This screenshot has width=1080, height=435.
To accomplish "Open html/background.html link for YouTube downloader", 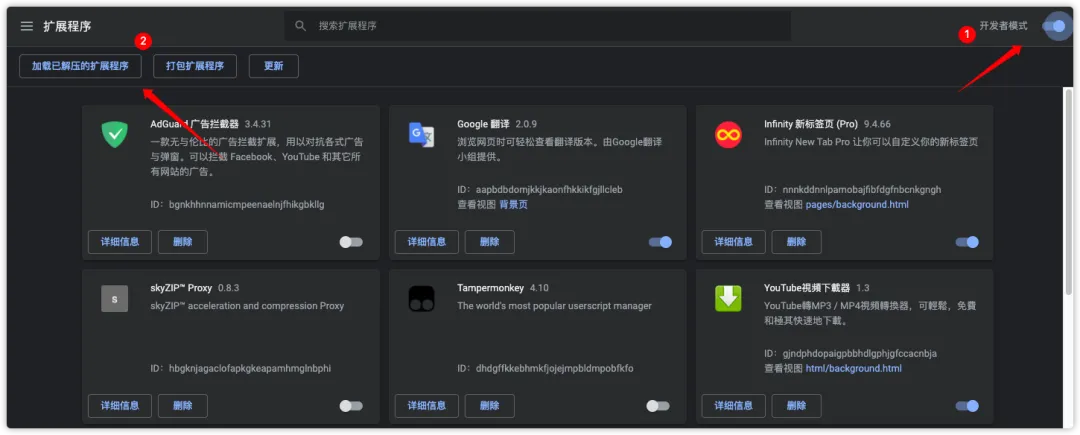I will (853, 369).
